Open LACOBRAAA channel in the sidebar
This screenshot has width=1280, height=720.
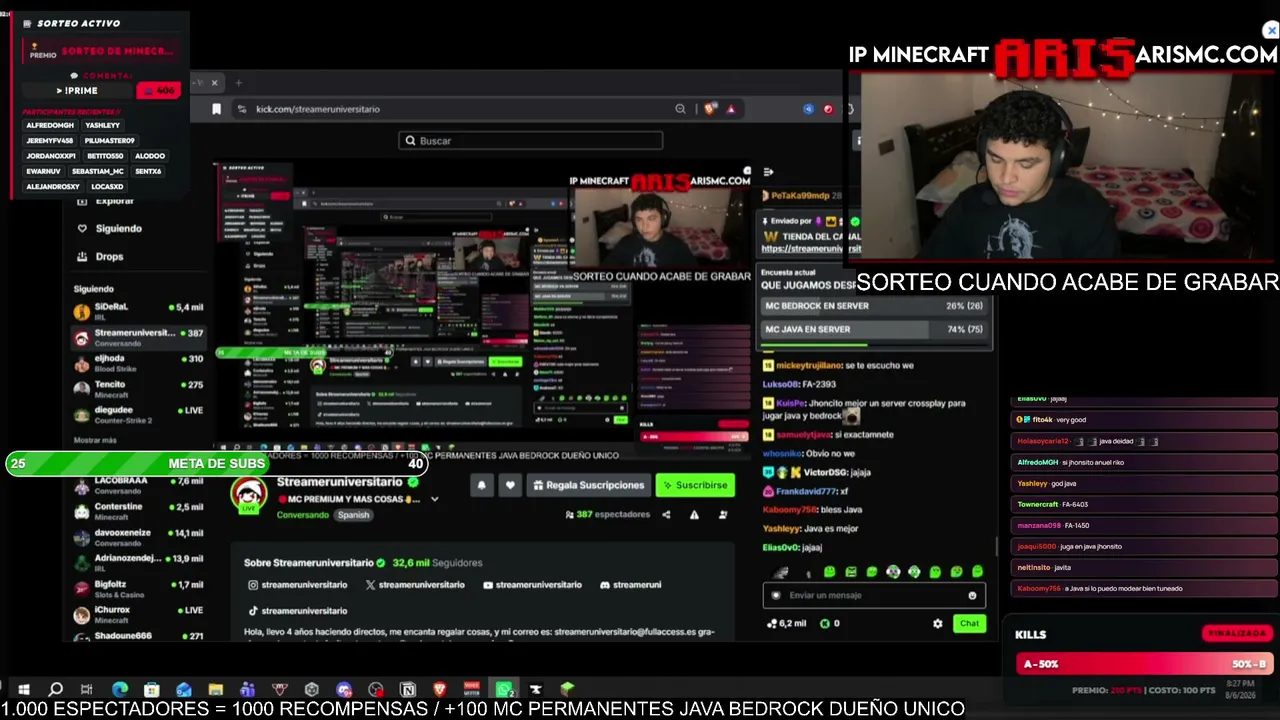pyautogui.click(x=139, y=485)
